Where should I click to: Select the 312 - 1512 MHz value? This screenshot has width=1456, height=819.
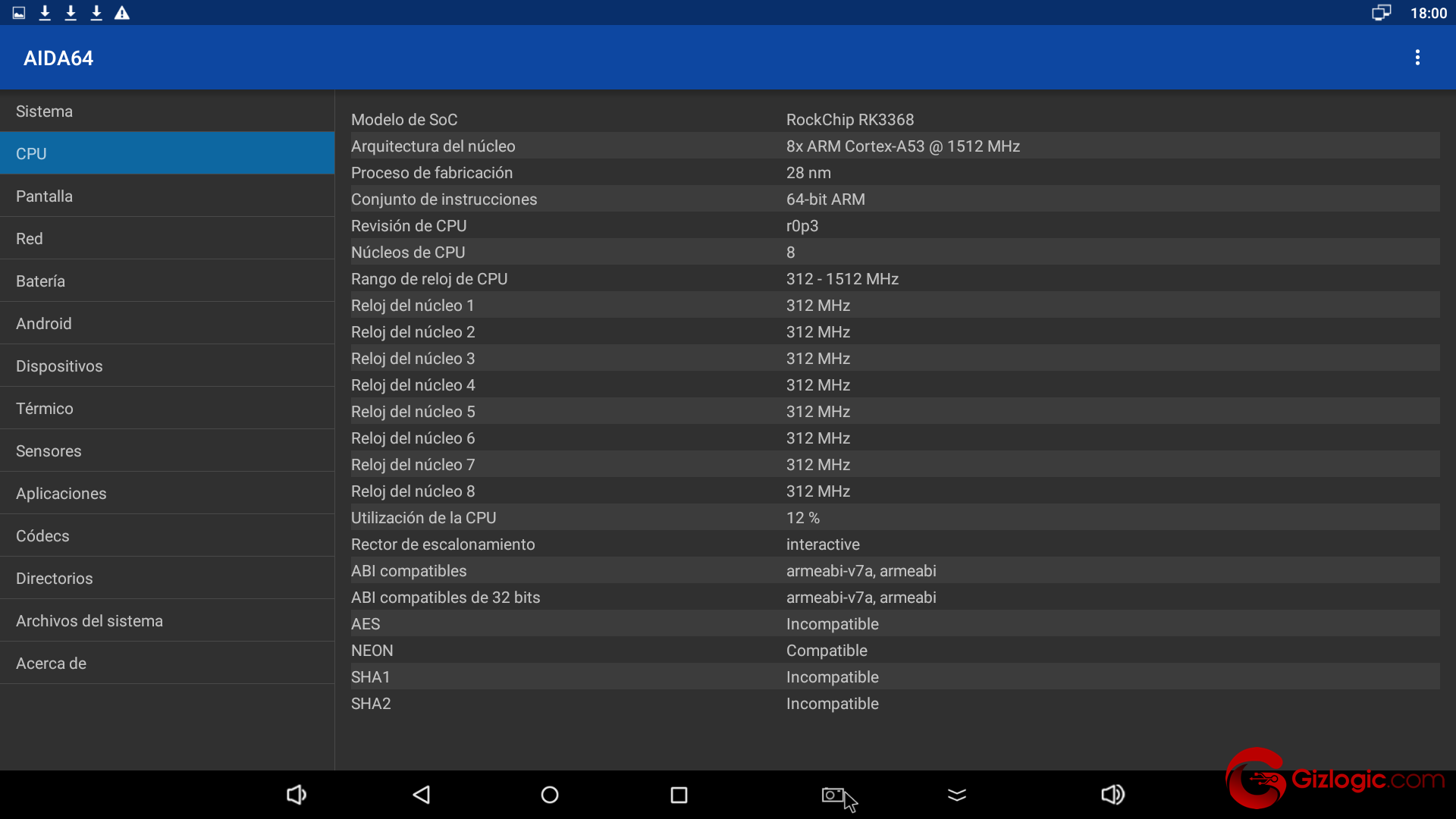click(843, 278)
